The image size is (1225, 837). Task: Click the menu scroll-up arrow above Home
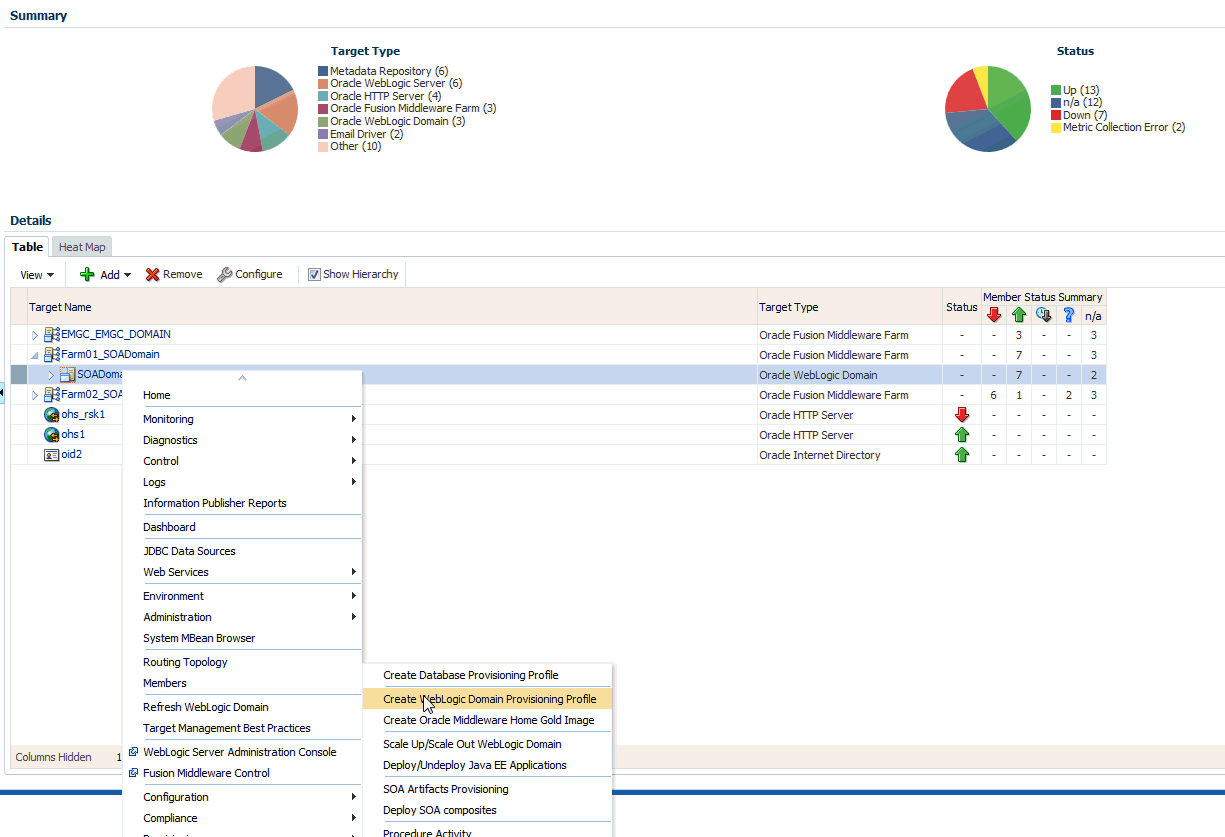click(x=242, y=378)
